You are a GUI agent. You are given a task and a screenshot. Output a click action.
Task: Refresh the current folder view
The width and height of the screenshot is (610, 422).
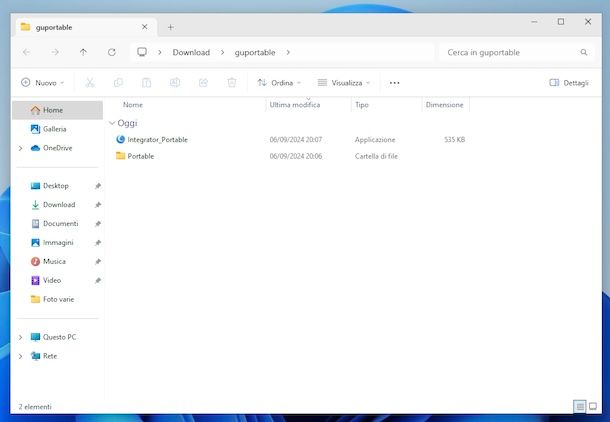[112, 52]
